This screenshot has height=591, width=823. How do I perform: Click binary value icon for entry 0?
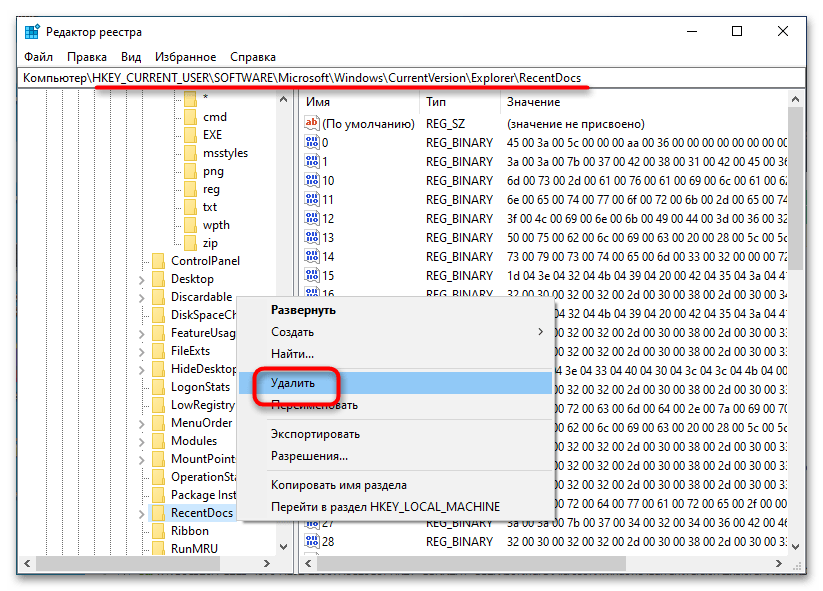(312, 142)
